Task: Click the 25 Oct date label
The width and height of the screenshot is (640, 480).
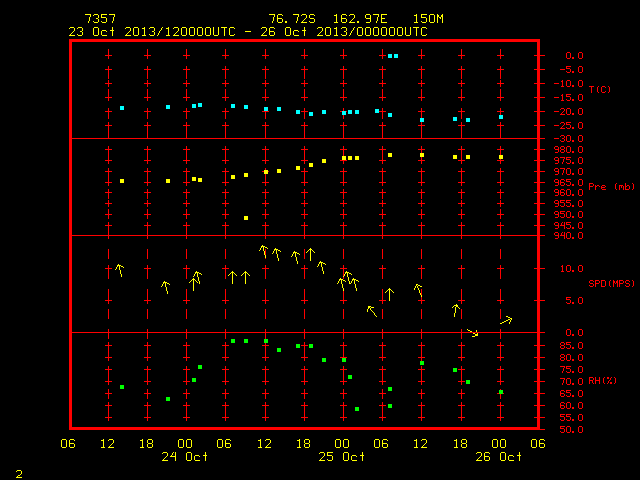Action: tap(342, 456)
